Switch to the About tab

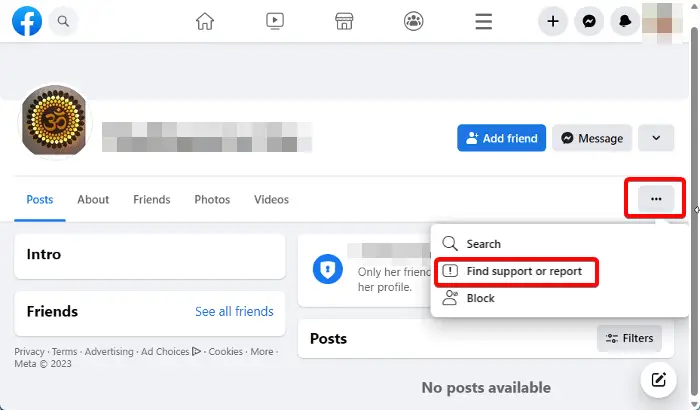coord(93,200)
